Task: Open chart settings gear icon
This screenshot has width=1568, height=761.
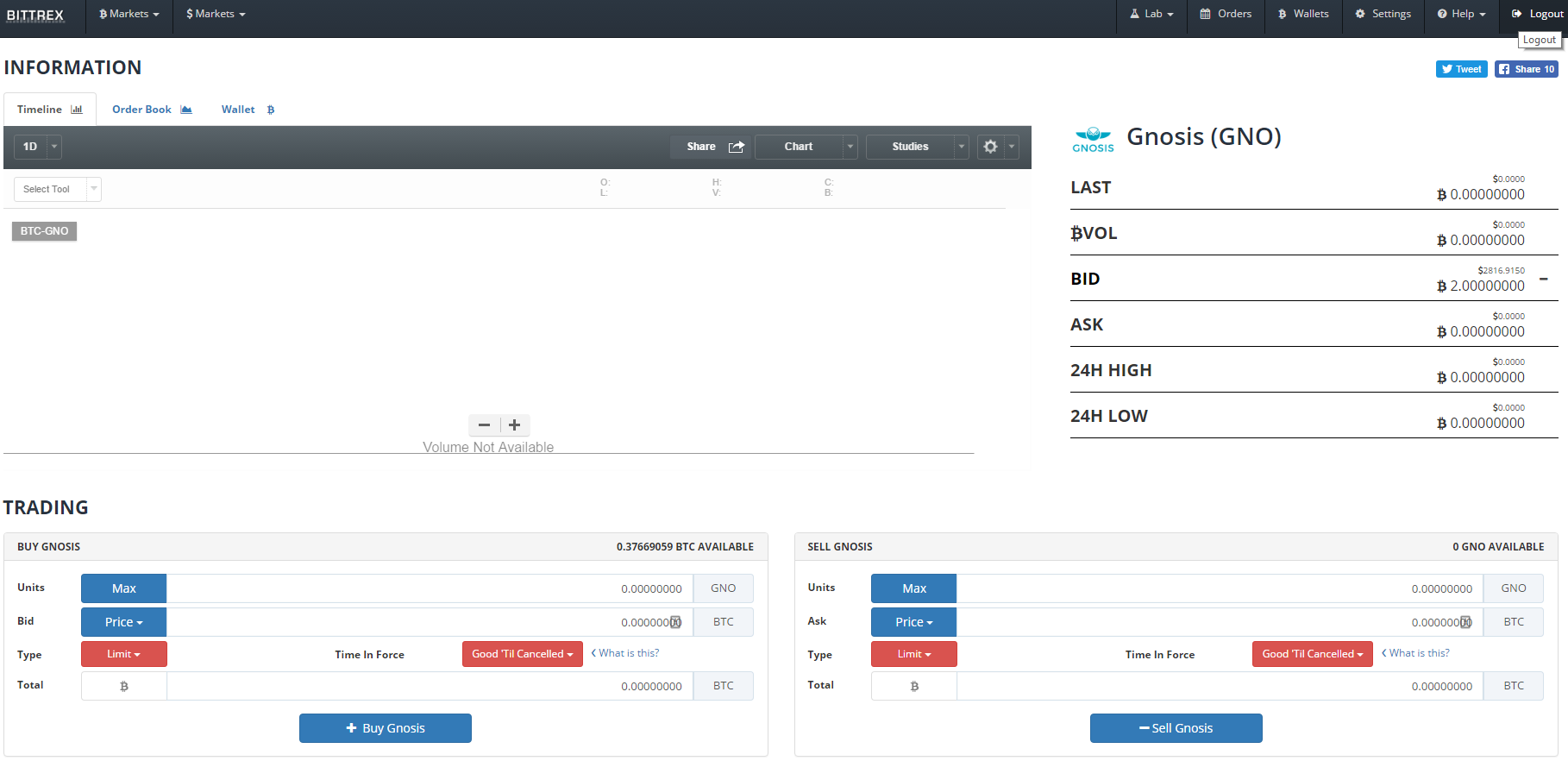Action: pyautogui.click(x=990, y=147)
